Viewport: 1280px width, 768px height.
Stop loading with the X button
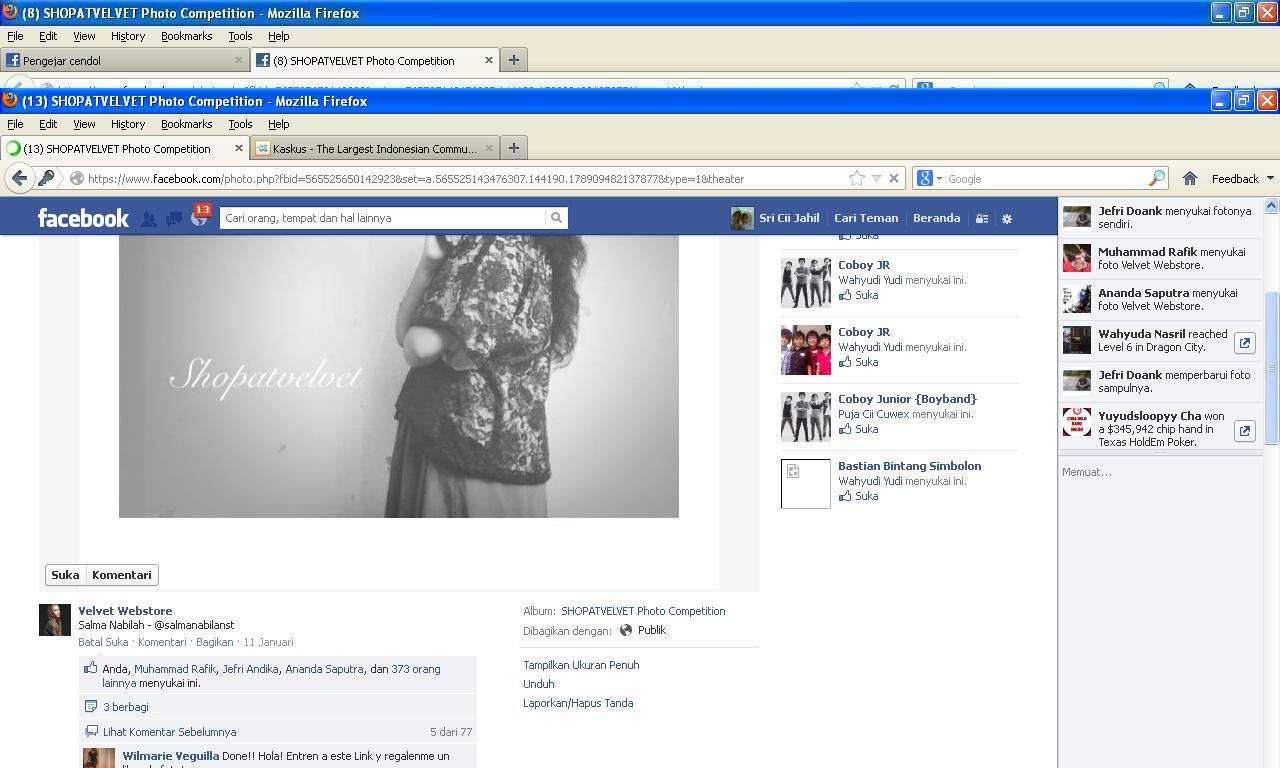click(894, 178)
